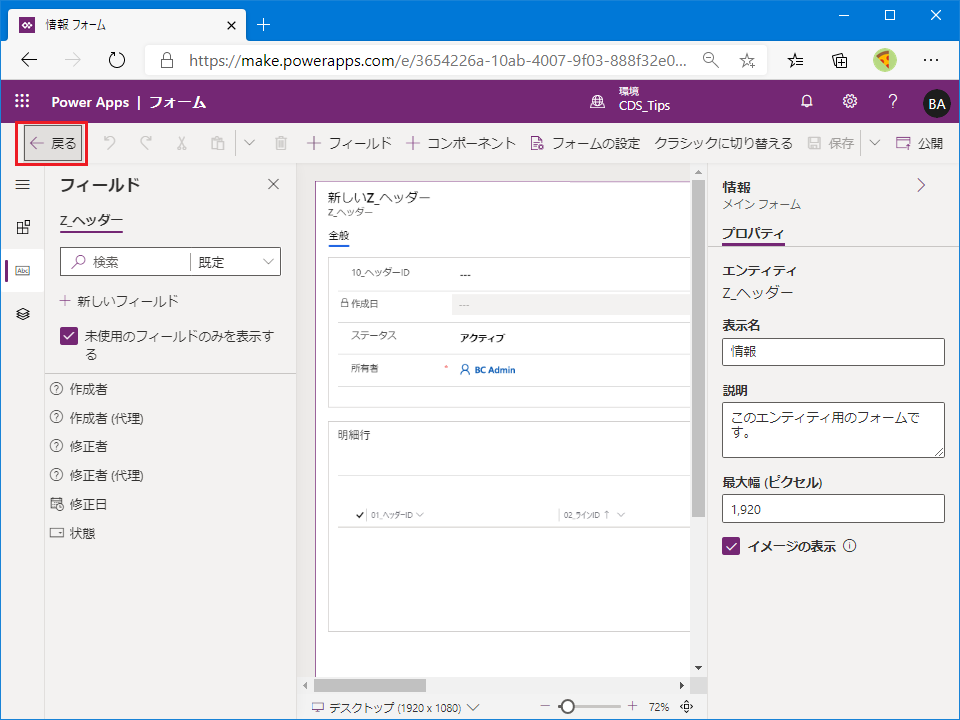The image size is (960, 720).
Task: Go back with the 戻る button
Action: click(53, 143)
